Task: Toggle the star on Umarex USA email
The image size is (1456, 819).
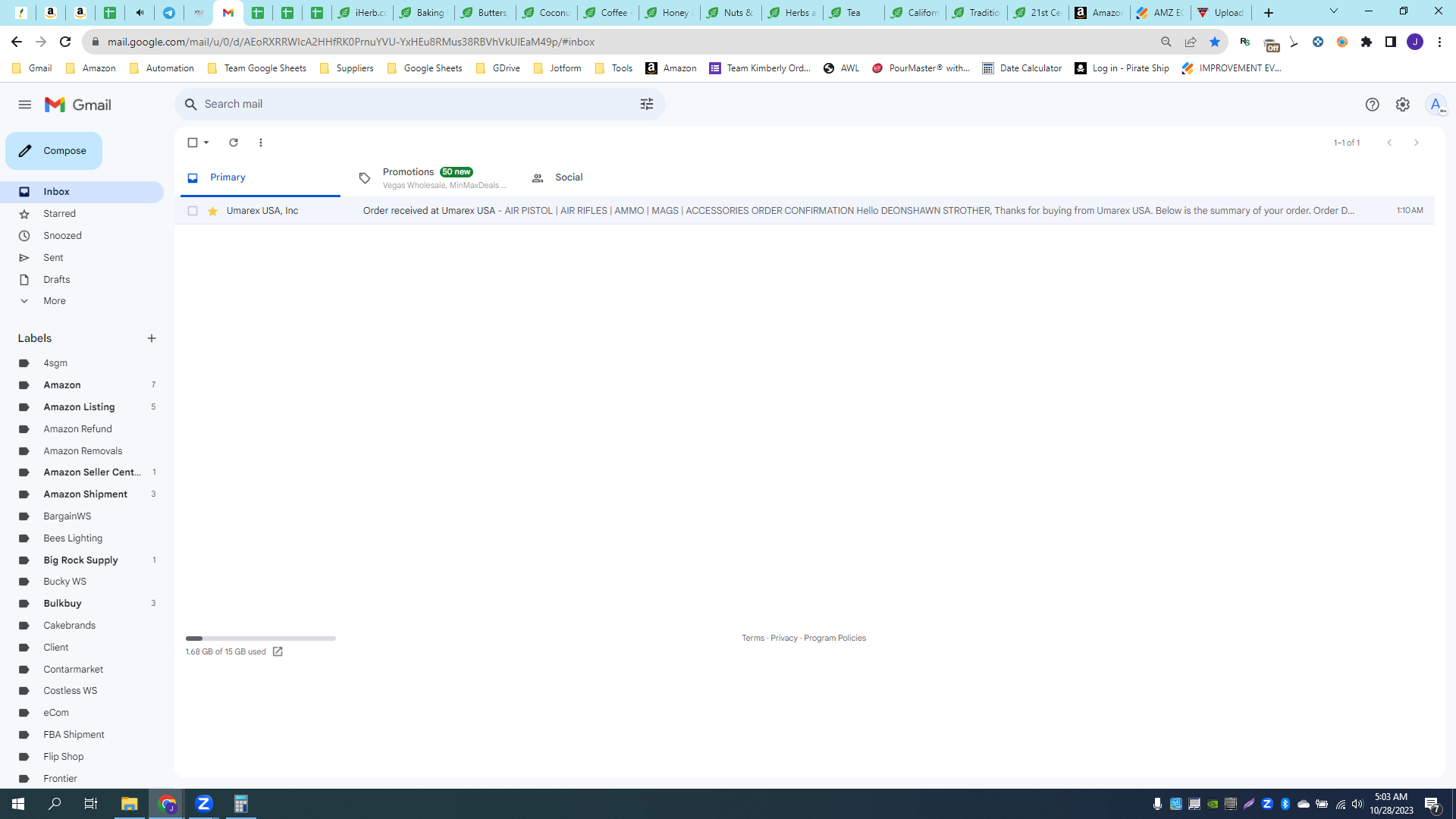Action: [x=213, y=211]
